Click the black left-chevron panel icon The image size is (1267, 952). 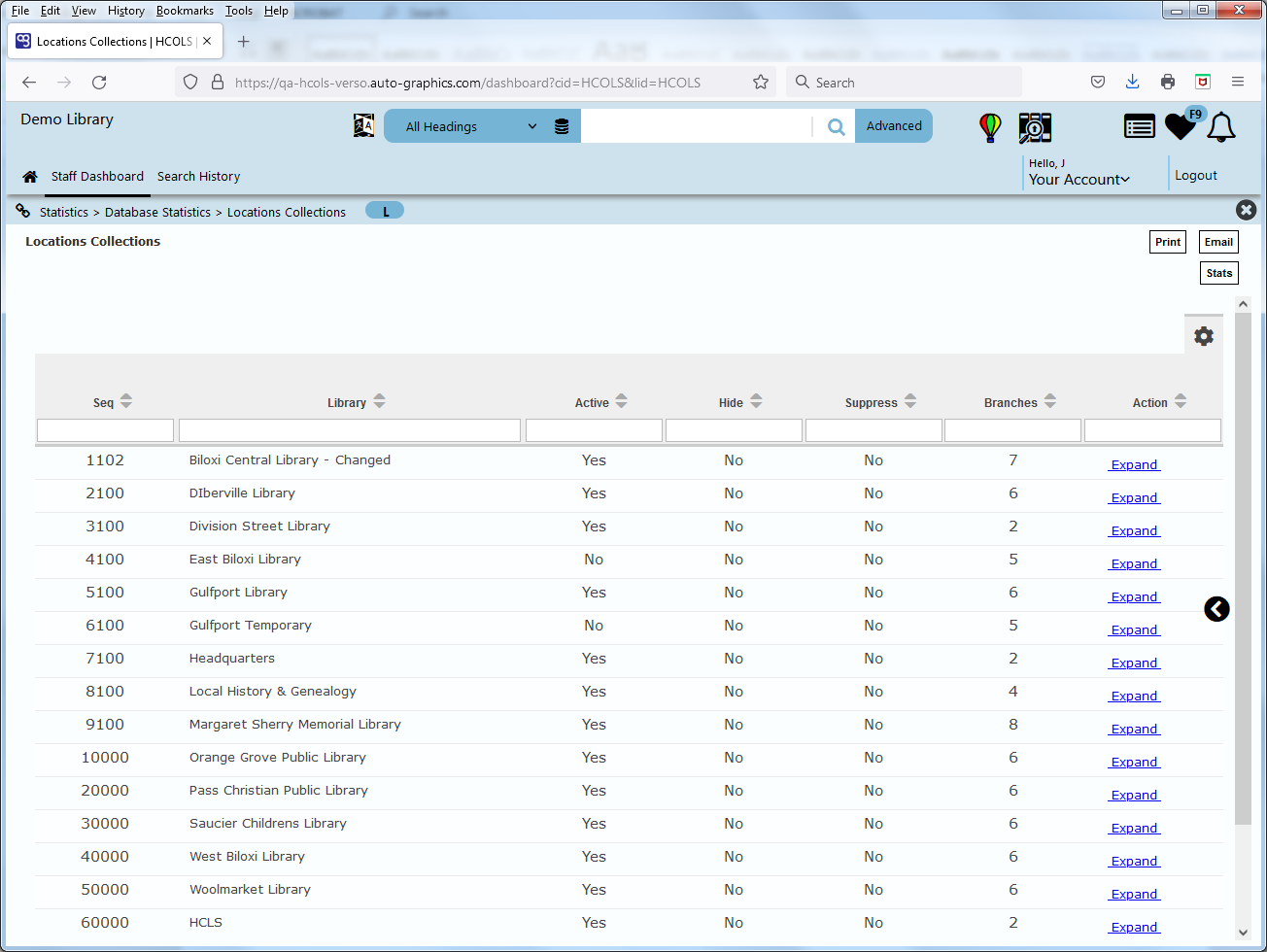[x=1216, y=609]
